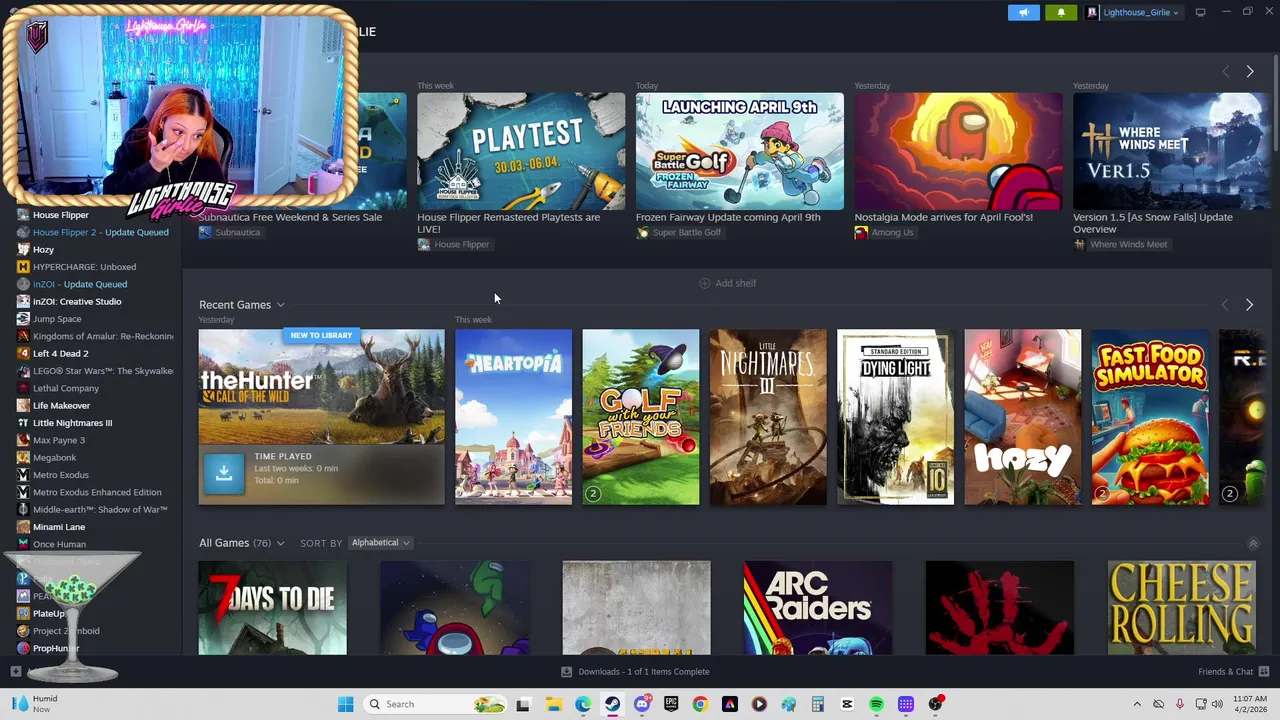Expand the Recent Games shelf dropdown
The height and width of the screenshot is (720, 1280).
pyautogui.click(x=280, y=305)
